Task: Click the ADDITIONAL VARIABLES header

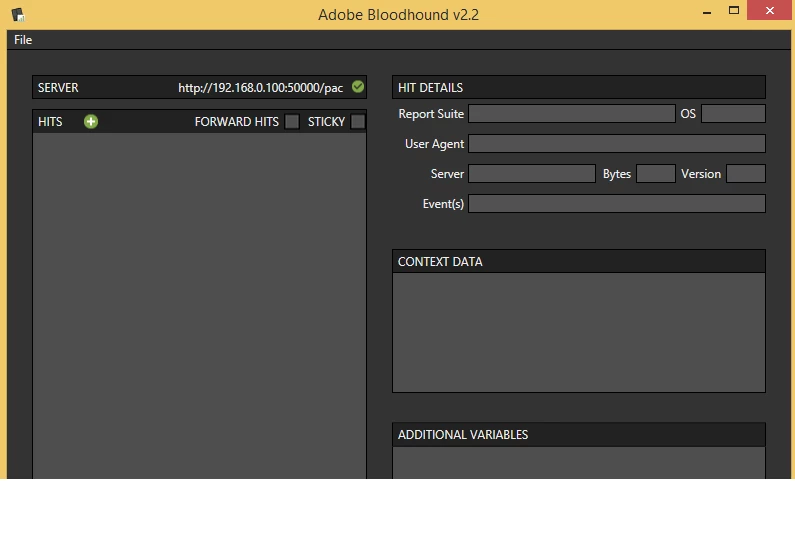Action: [x=579, y=435]
